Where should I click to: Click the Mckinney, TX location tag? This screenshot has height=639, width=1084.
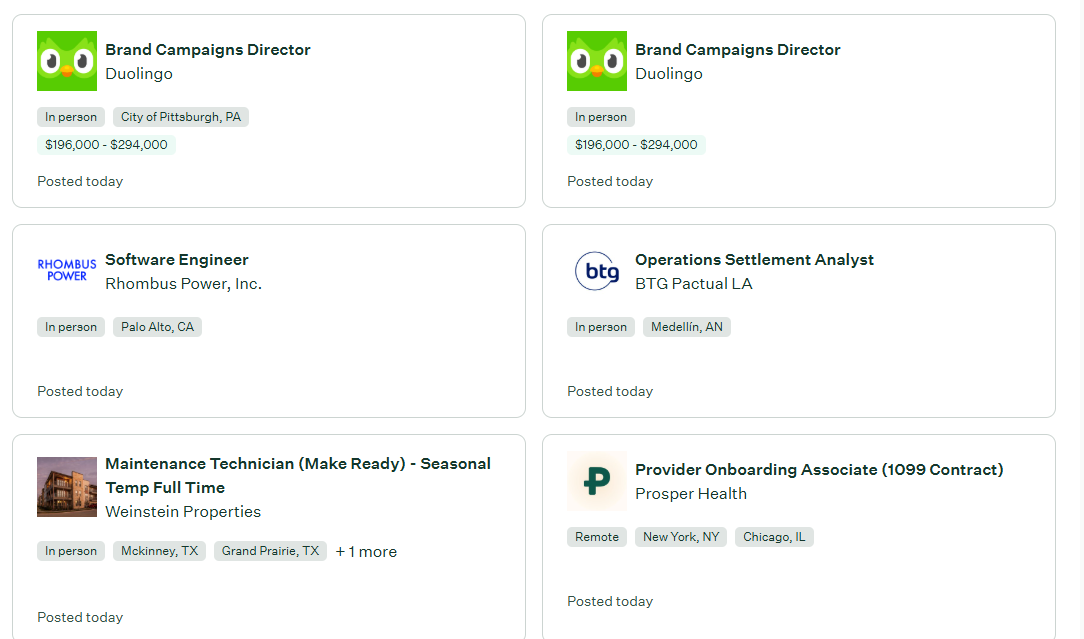coord(159,551)
